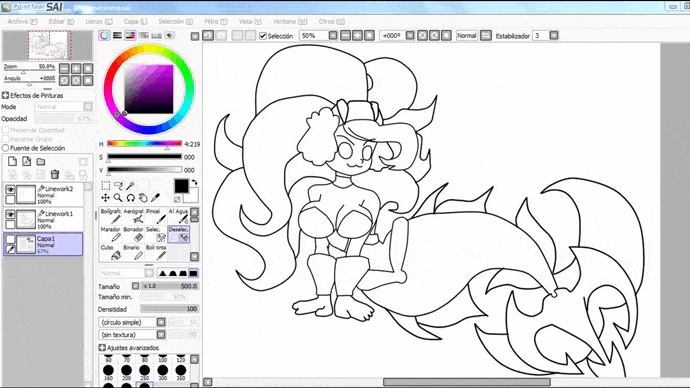Viewport: 690px width, 388px height.
Task: Create a new linework layer
Action: (26, 161)
